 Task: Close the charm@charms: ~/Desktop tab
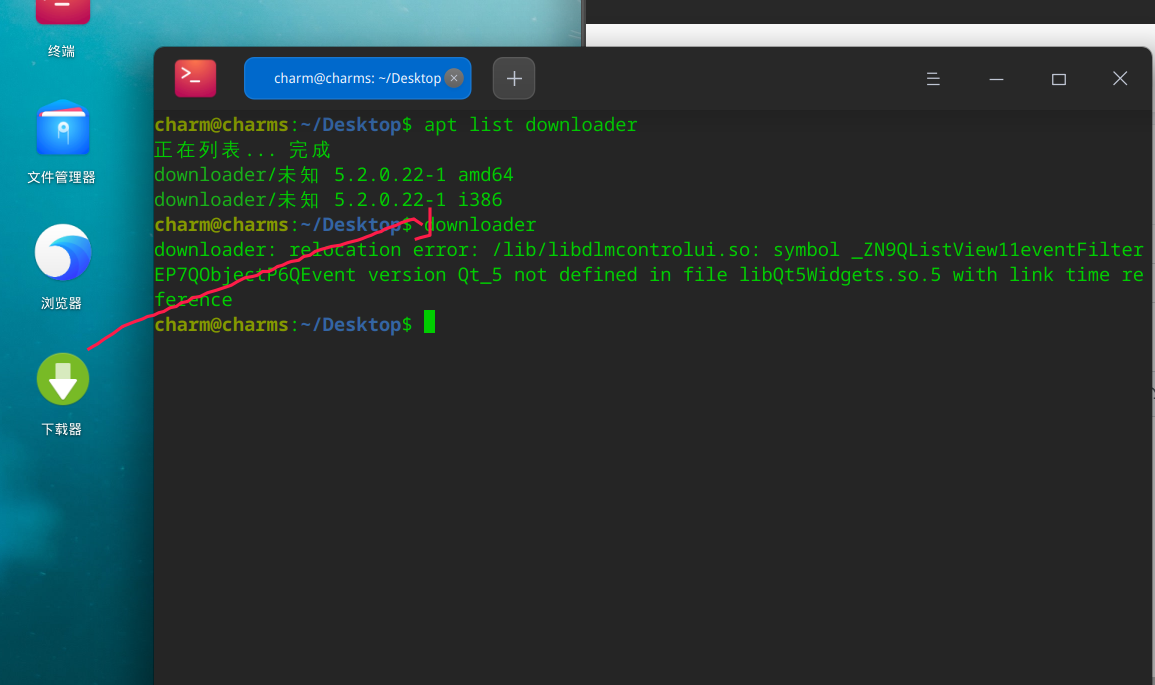coord(454,78)
